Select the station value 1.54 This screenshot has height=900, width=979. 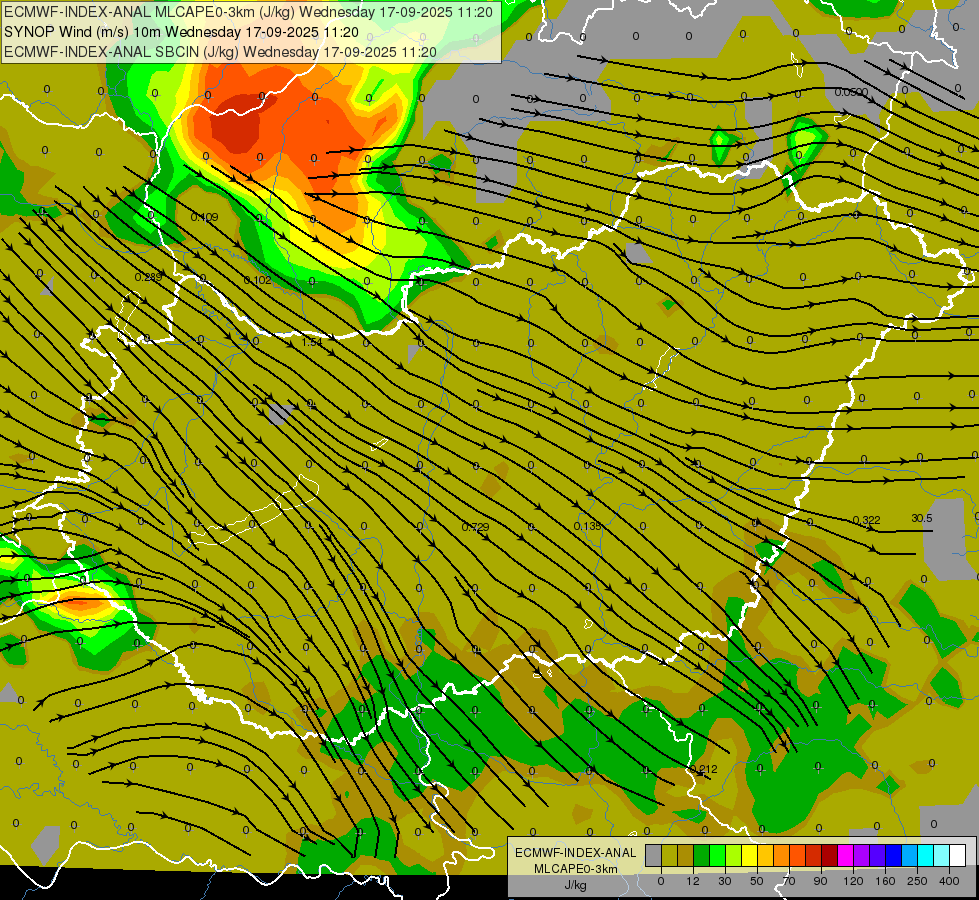pyautogui.click(x=312, y=342)
